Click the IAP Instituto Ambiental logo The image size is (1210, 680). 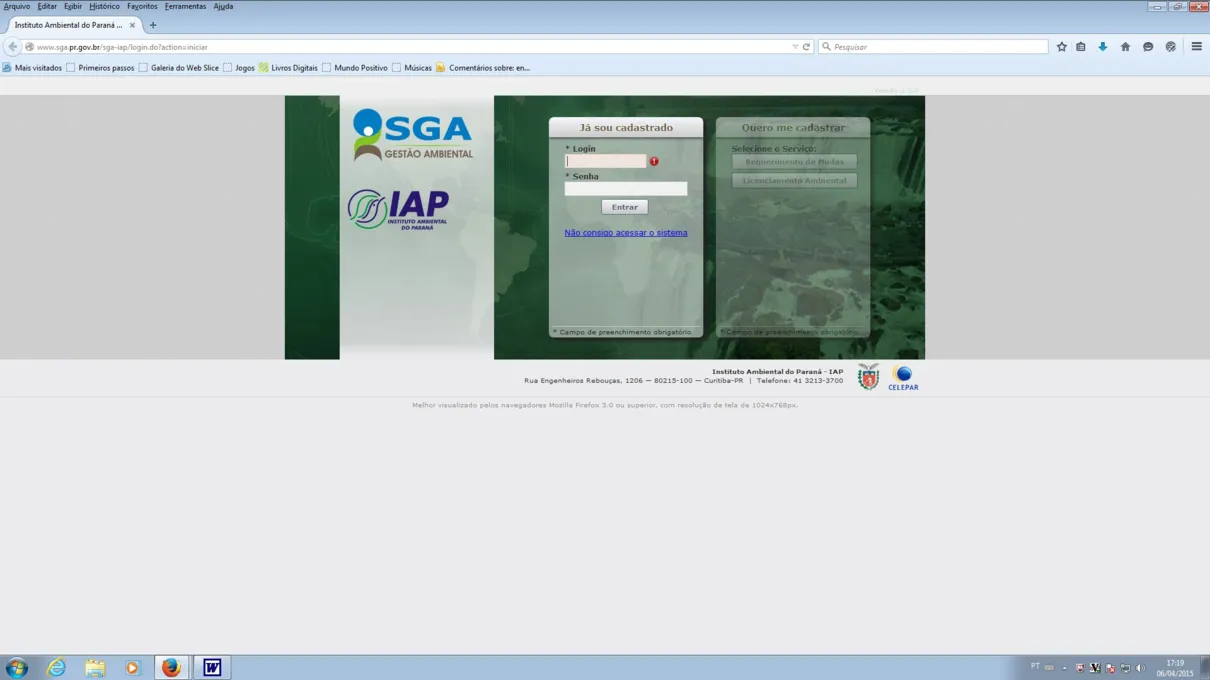point(398,209)
